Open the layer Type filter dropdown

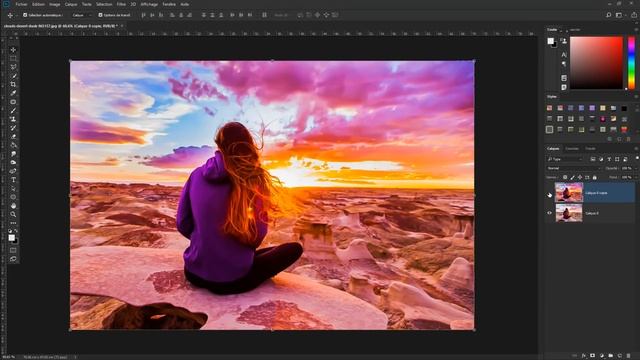pos(566,159)
